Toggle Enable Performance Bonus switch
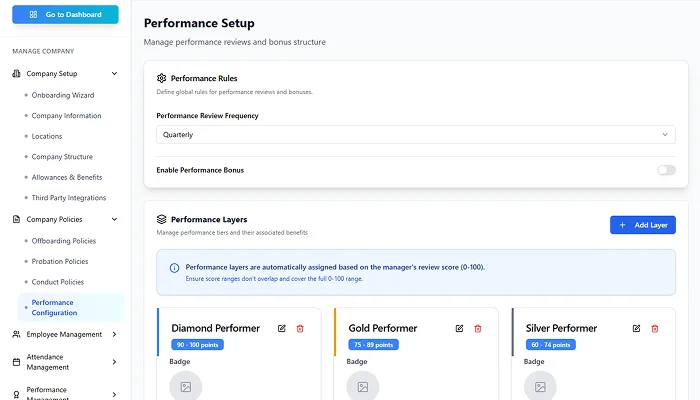 (x=666, y=170)
